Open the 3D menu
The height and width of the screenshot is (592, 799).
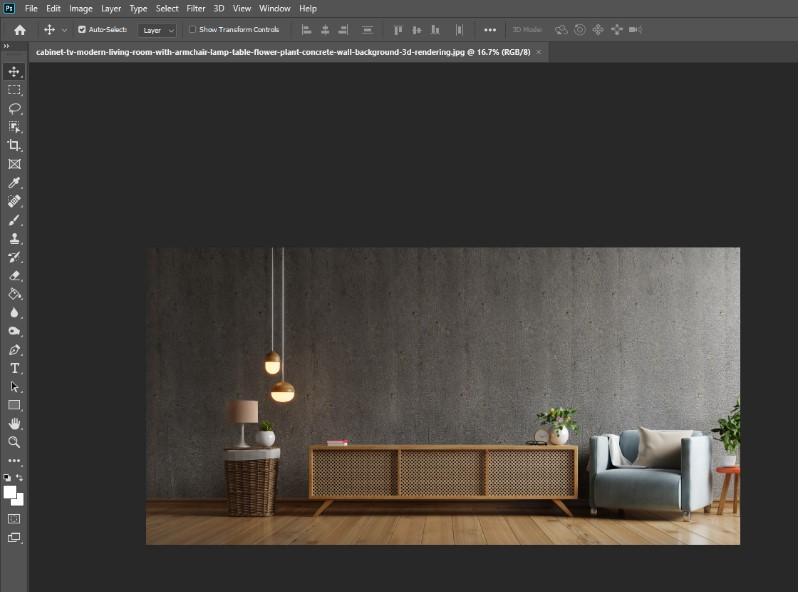[x=219, y=9]
